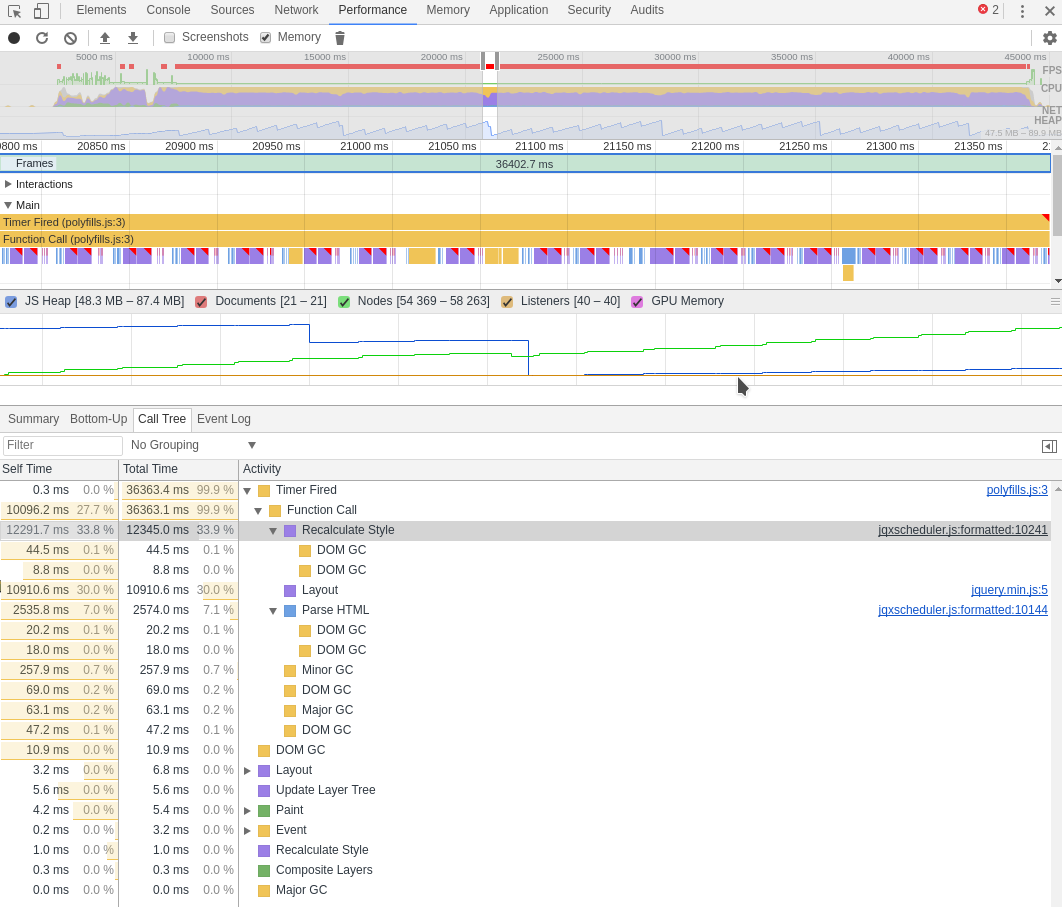The image size is (1062, 907).
Task: Start recording with the record button
Action: [14, 38]
